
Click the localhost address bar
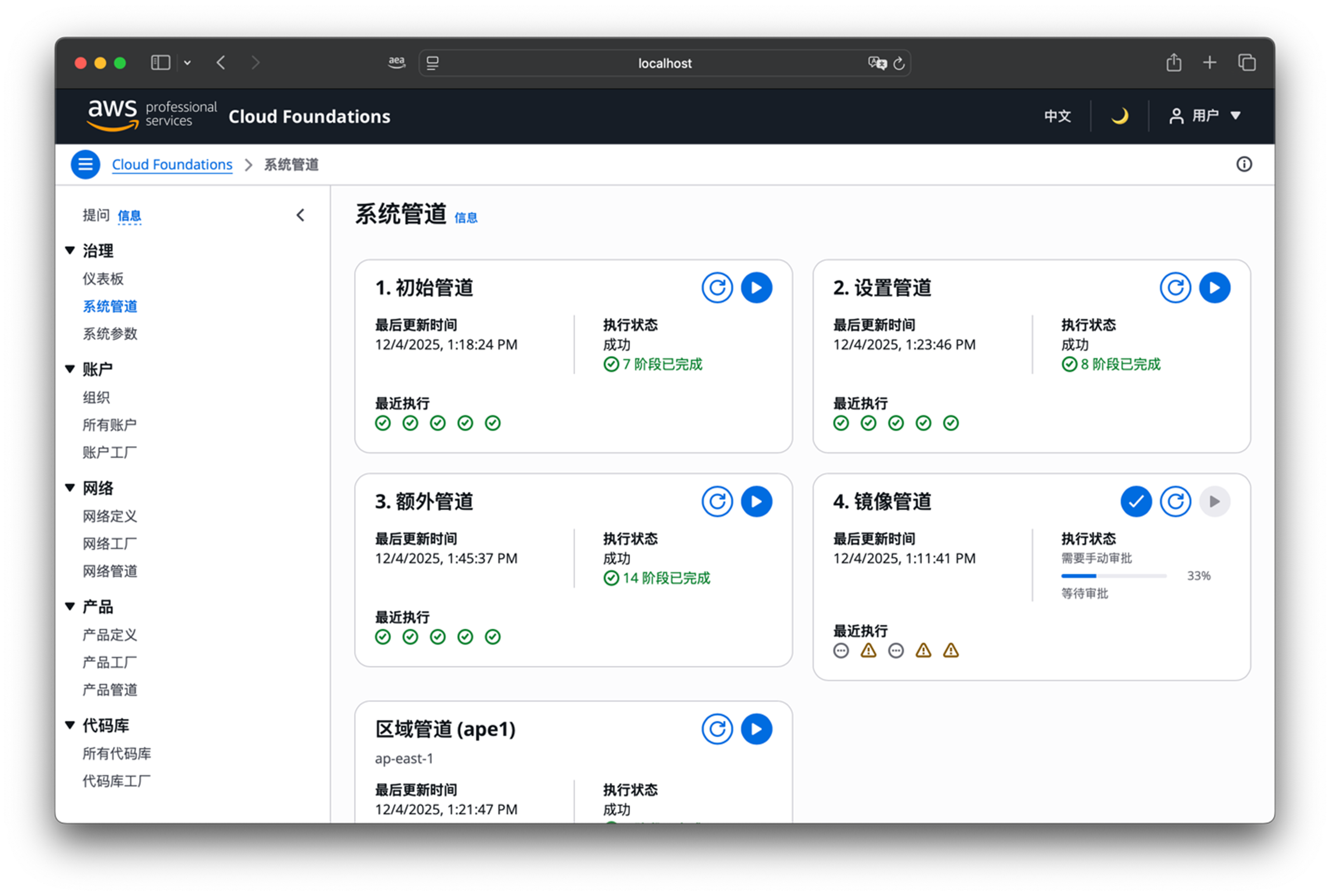pos(664,63)
